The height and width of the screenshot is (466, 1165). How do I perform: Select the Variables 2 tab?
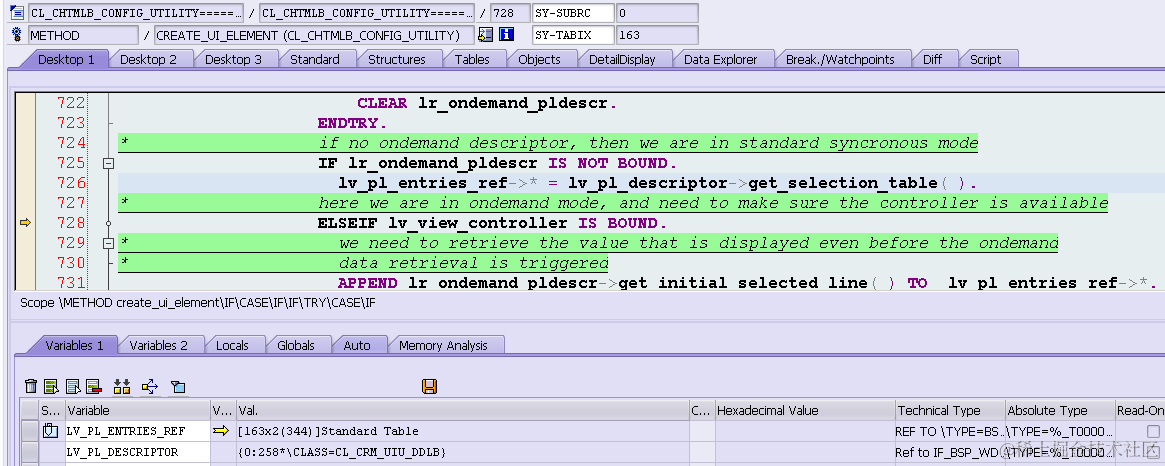pos(158,345)
